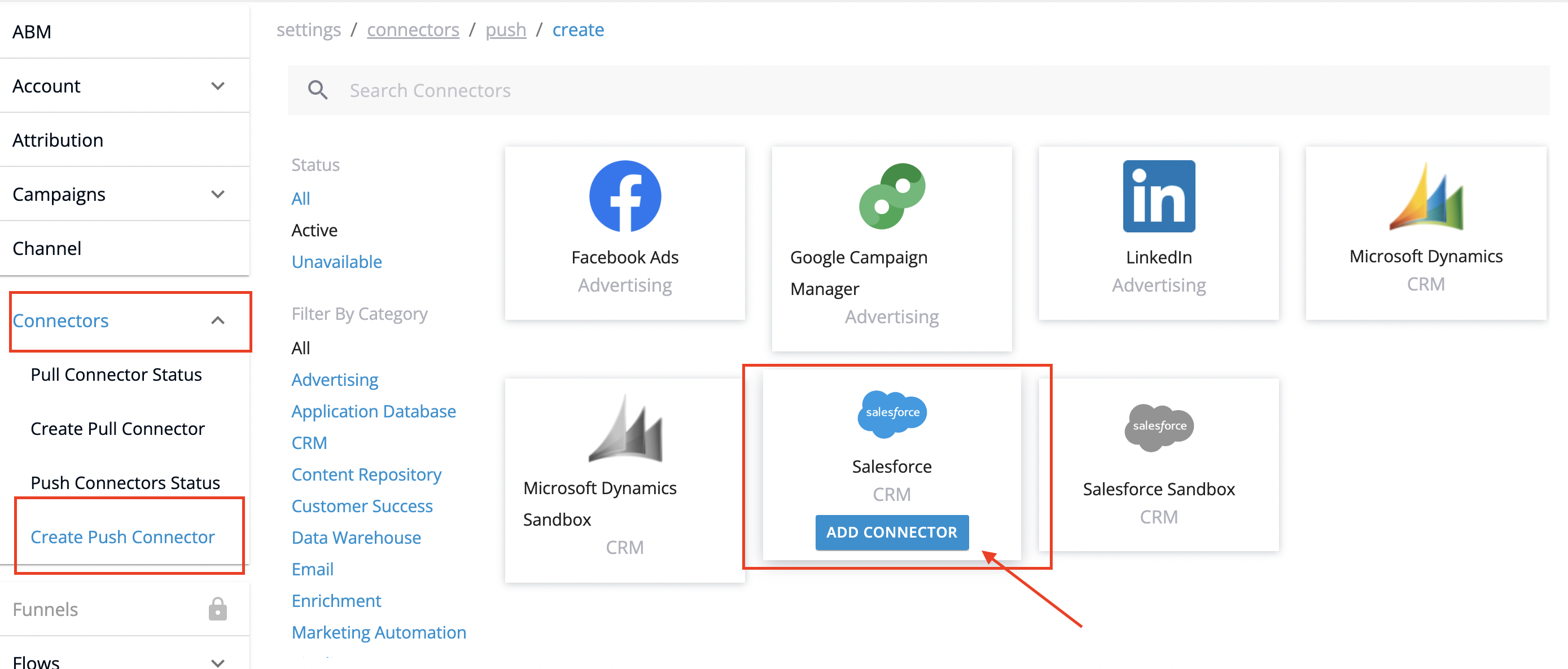Add the Salesforce CRM connector
The height and width of the screenshot is (669, 1568).
(891, 532)
